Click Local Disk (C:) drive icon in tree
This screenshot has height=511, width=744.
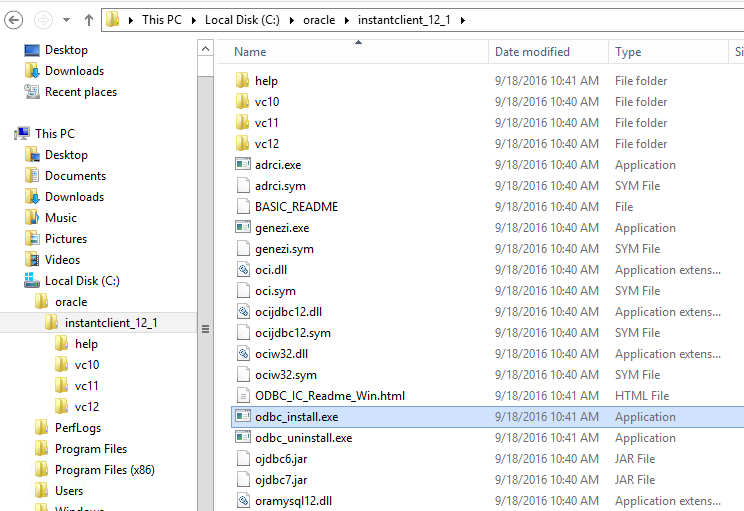tap(32, 280)
